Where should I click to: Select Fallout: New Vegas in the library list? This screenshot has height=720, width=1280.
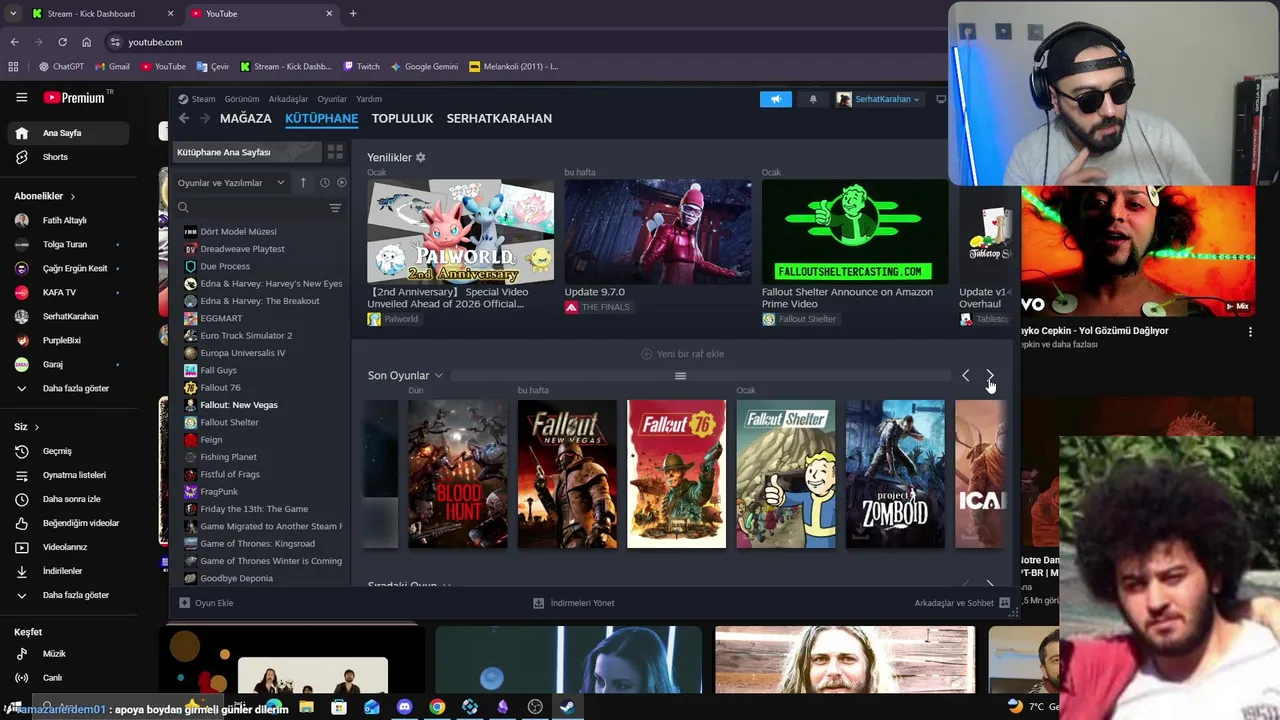point(239,405)
